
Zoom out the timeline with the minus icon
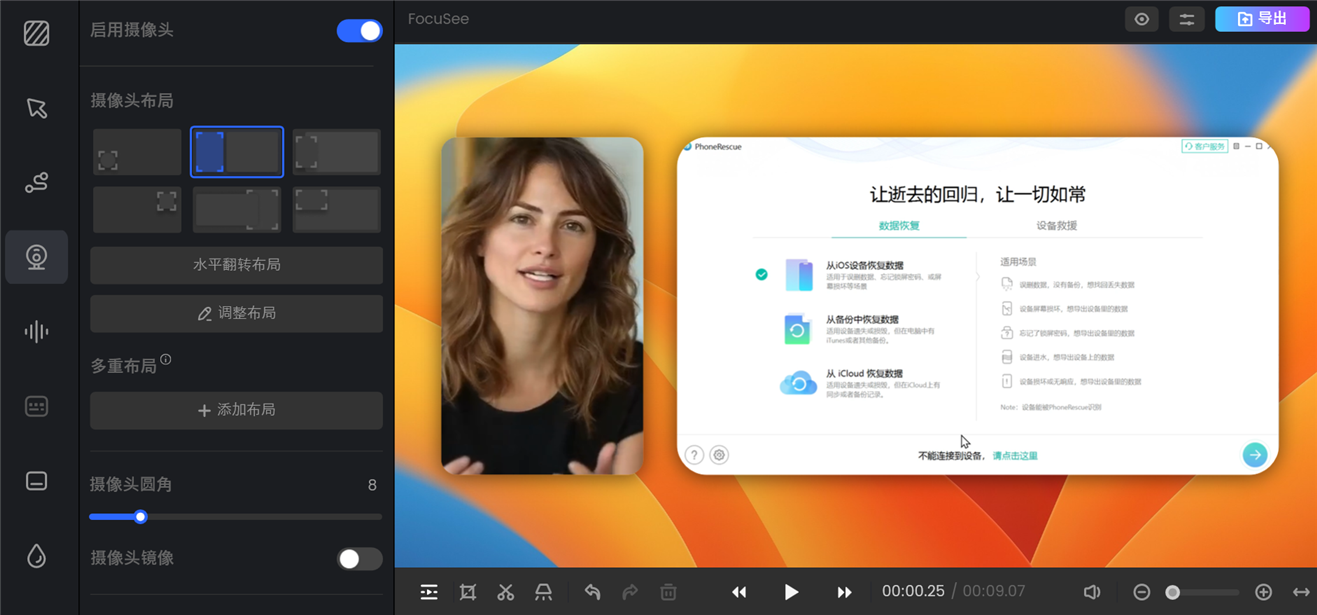pyautogui.click(x=1142, y=592)
